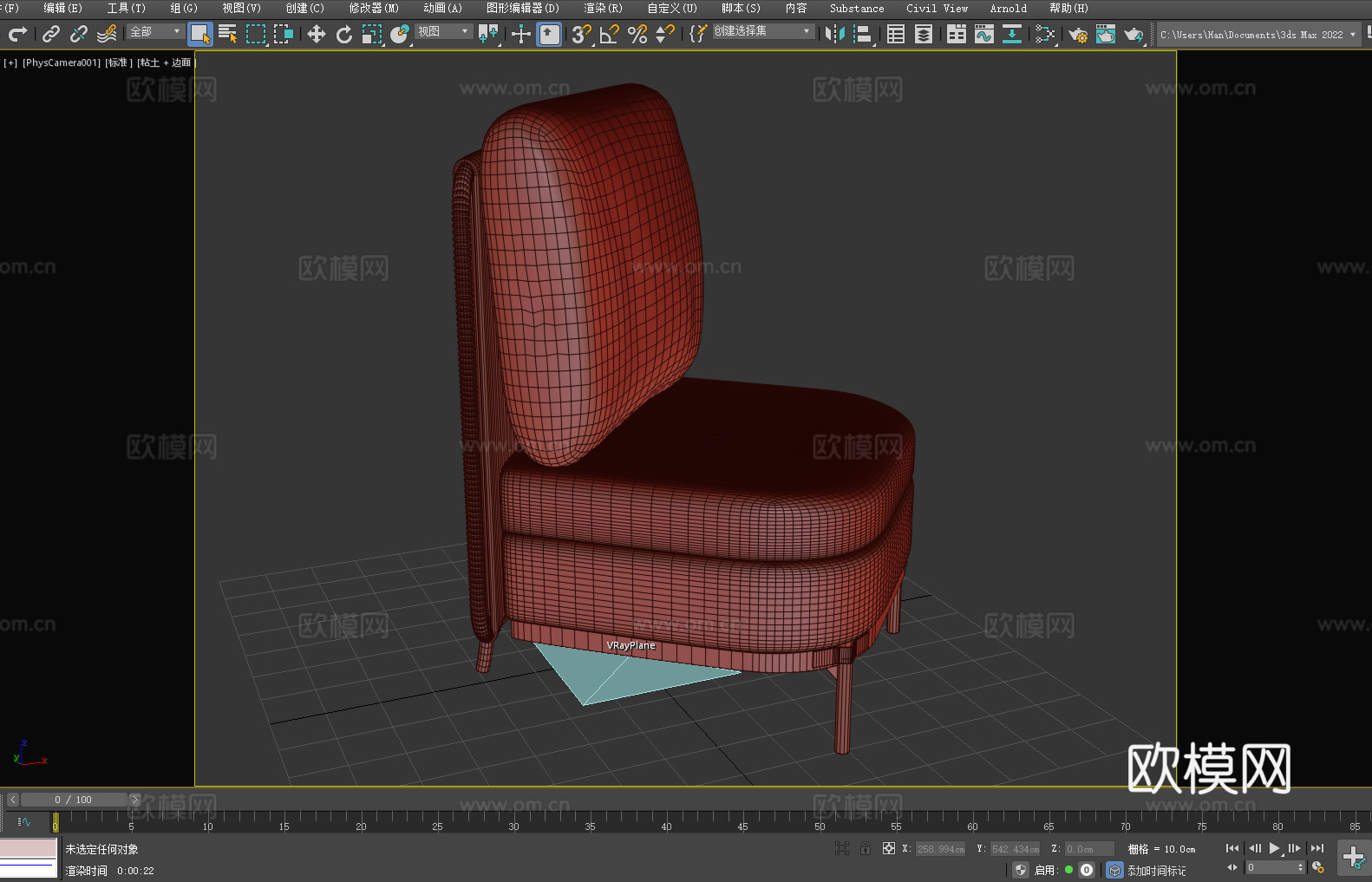1372x882 pixels.
Task: Select the Rotate tool
Action: pos(344,34)
